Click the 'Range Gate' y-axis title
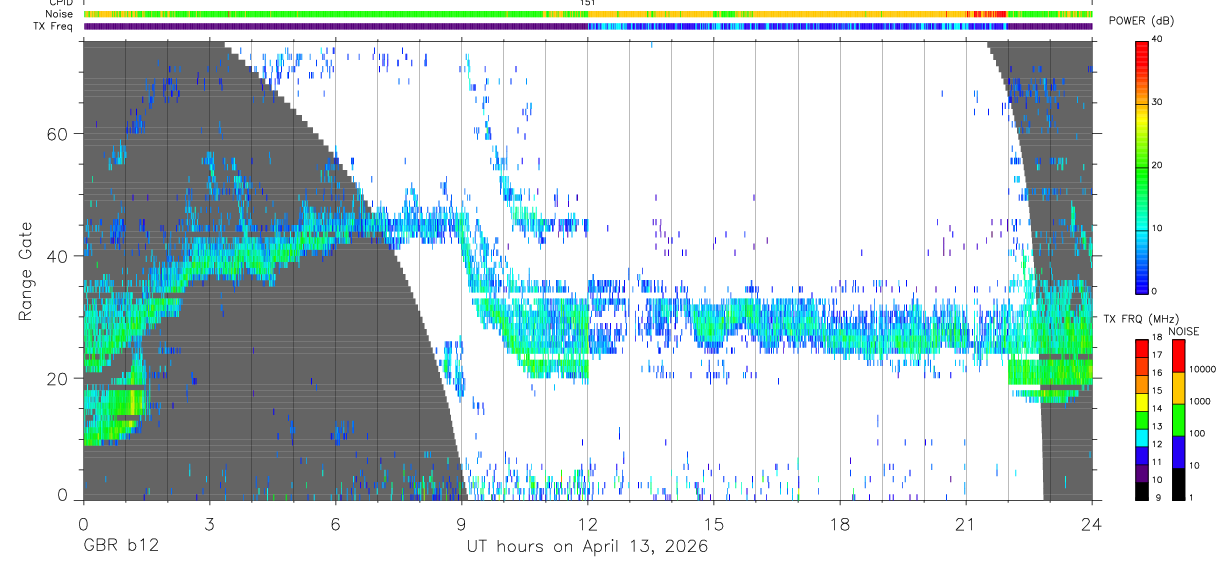Image resolution: width=1228 pixels, height=567 pixels. (x=27, y=271)
